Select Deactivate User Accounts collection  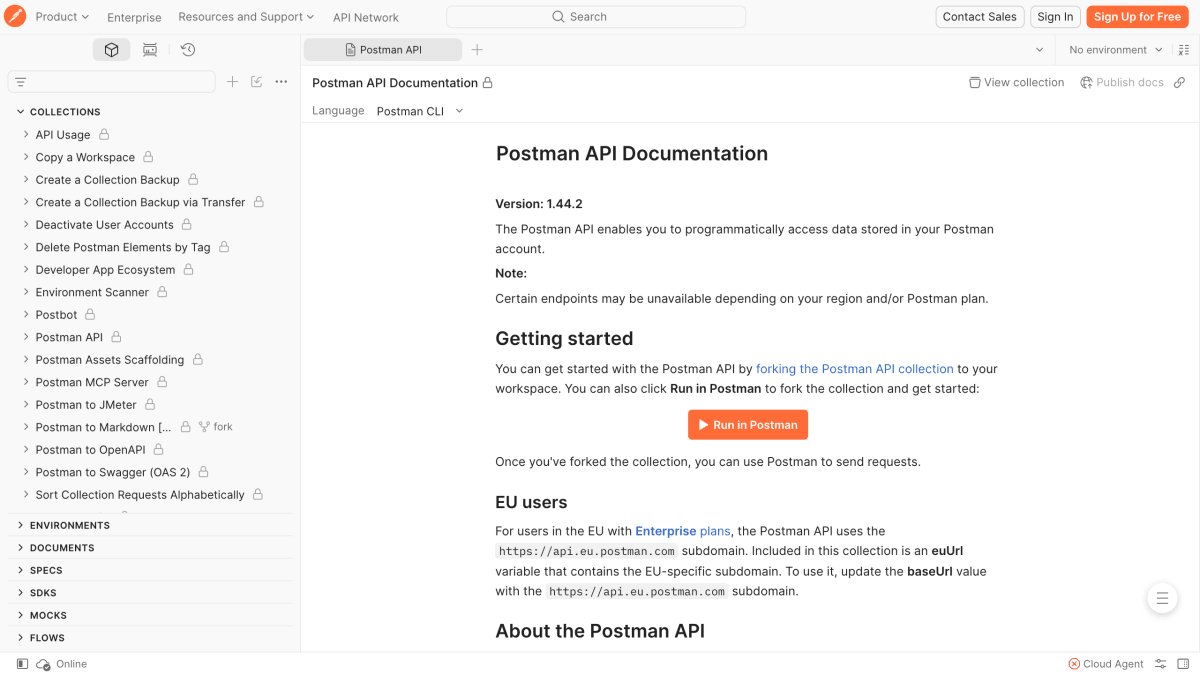pyautogui.click(x=105, y=225)
